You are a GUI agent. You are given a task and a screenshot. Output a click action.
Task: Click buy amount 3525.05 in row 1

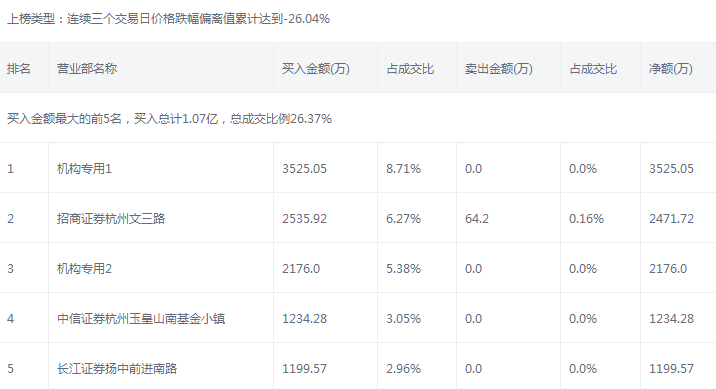click(x=305, y=168)
